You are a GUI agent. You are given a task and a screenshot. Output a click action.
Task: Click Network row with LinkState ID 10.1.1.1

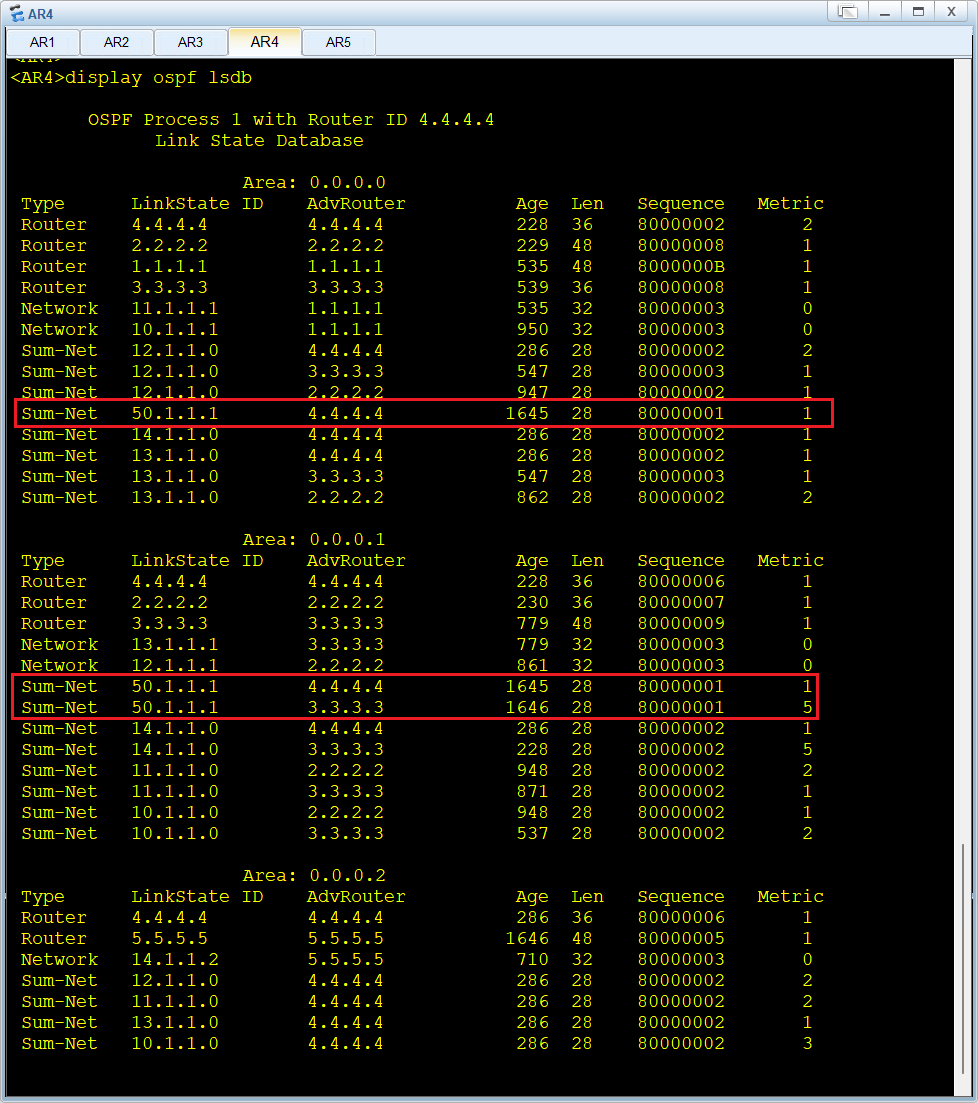(417, 330)
